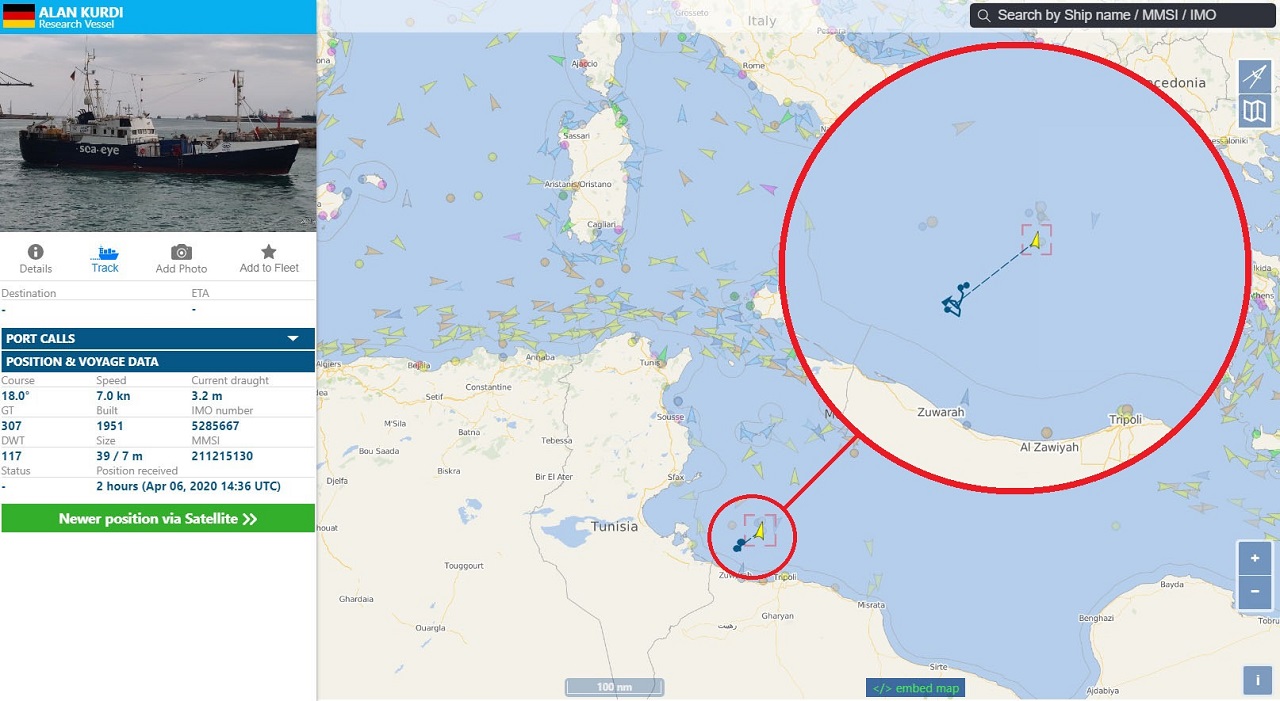Click the Add to Fleet star

point(268,252)
